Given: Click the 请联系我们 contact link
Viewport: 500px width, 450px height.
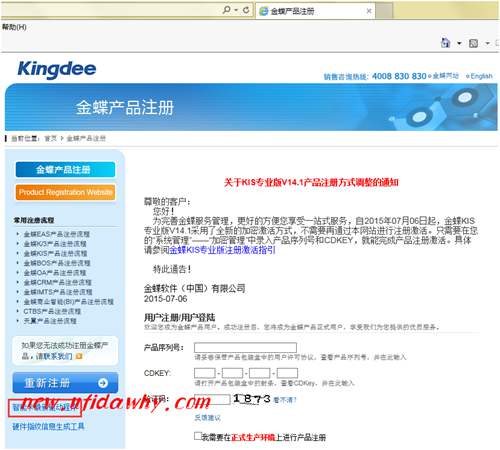Looking at the screenshot, I should point(54,356).
